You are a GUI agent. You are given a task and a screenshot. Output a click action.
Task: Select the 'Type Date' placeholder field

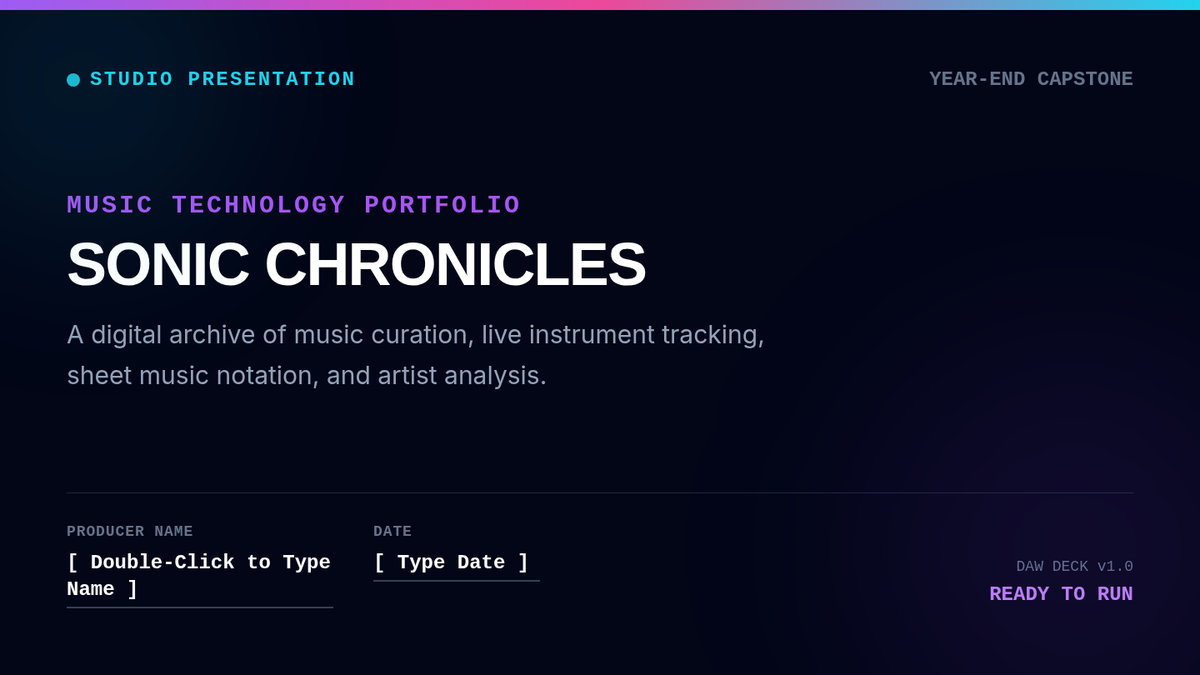pos(456,563)
